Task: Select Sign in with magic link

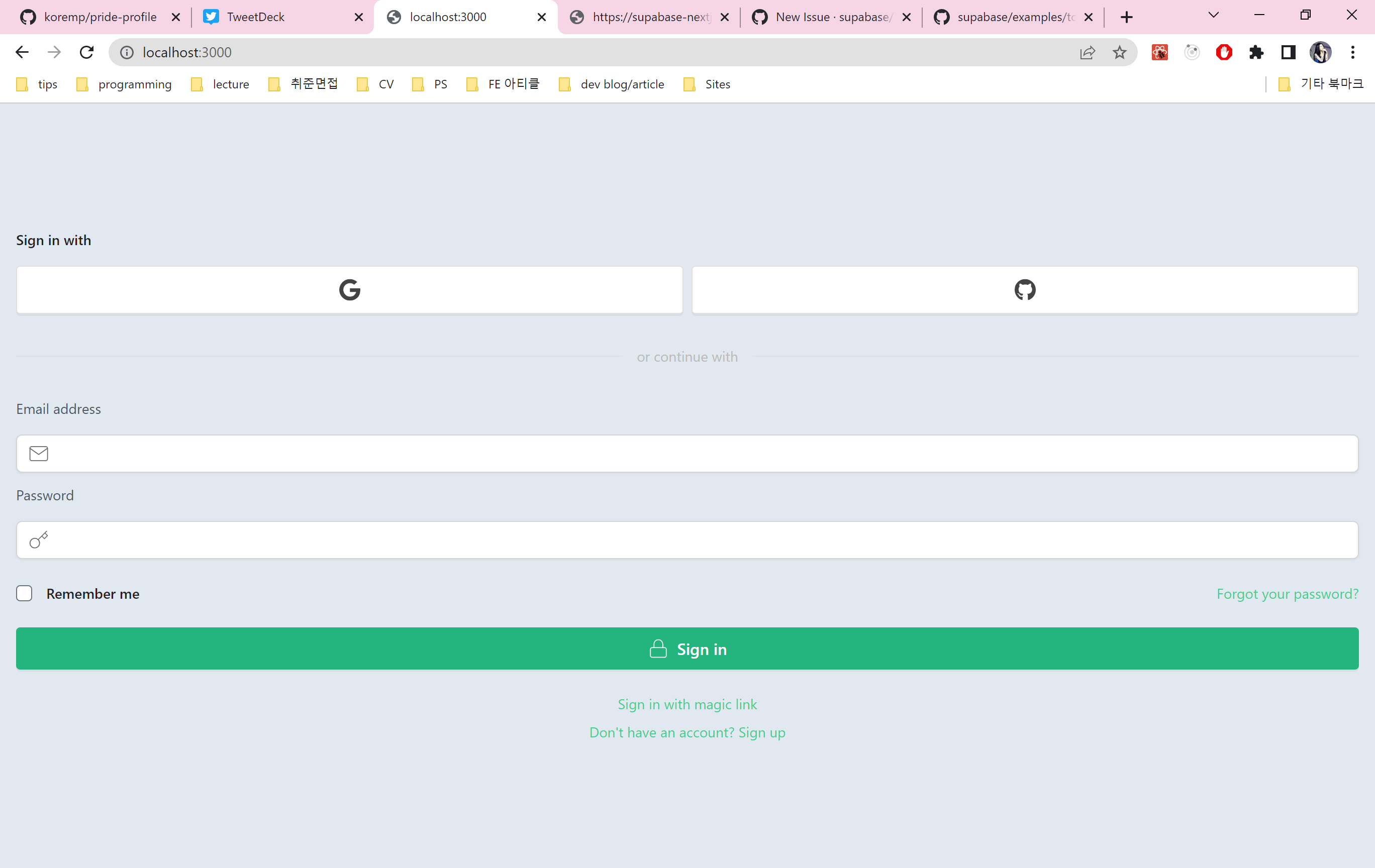Action: click(x=687, y=704)
